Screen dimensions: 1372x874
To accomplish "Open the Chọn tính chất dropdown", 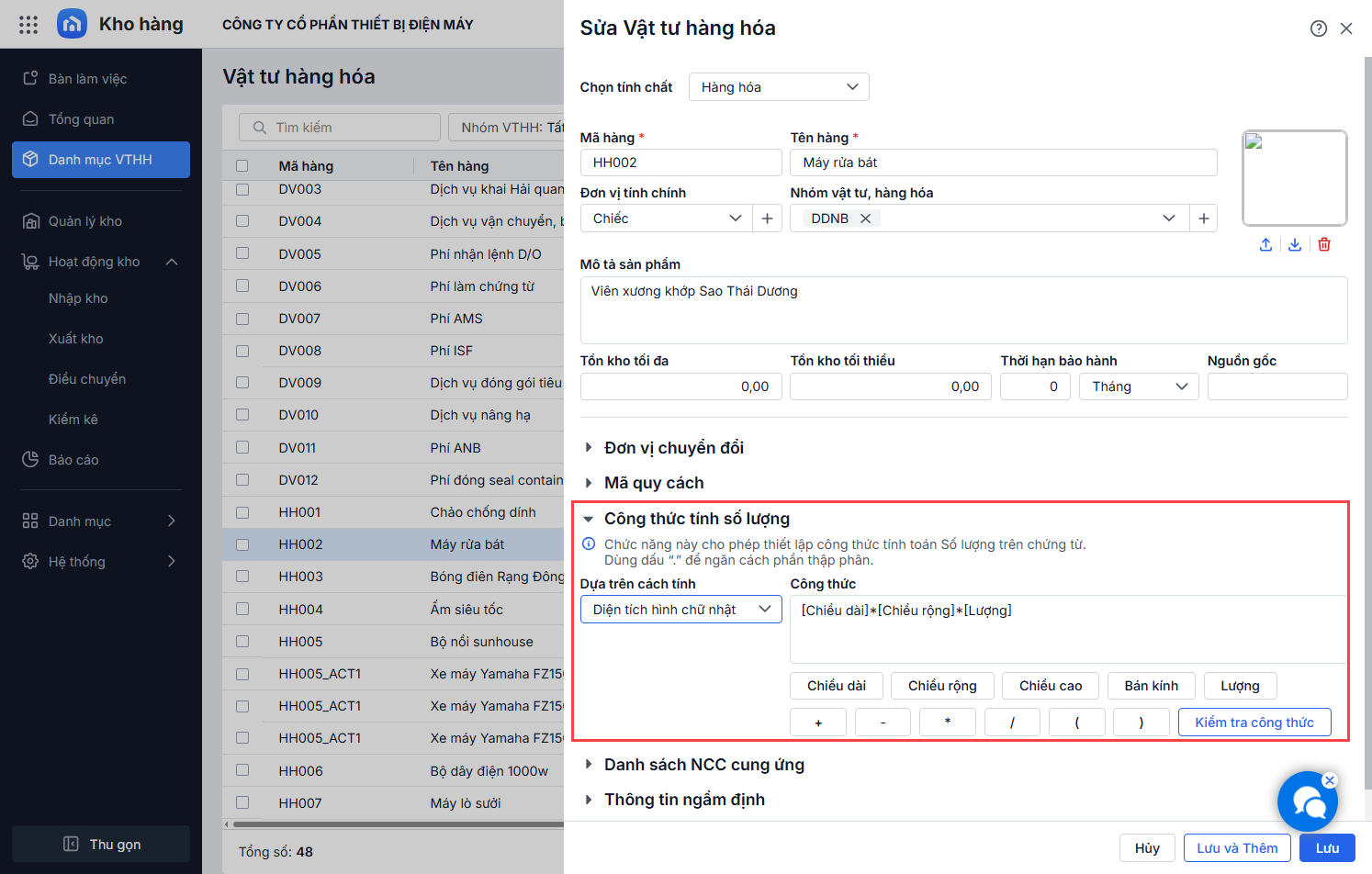I will 779,87.
